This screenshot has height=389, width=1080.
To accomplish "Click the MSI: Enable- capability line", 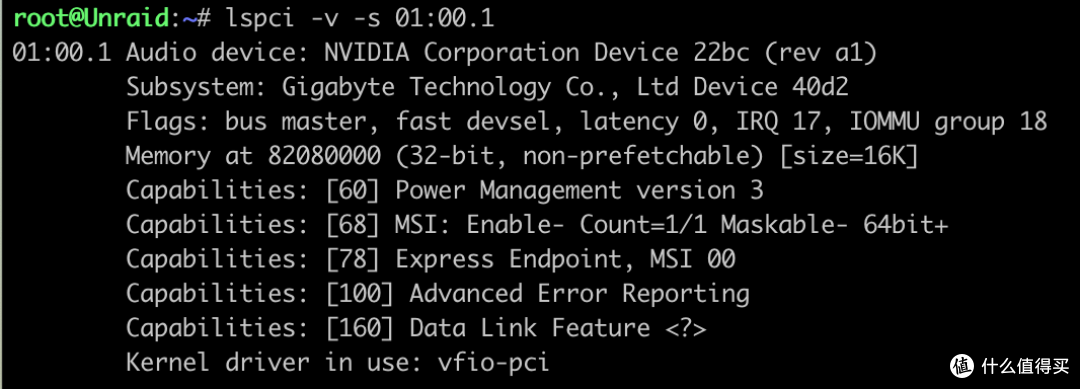I will point(537,225).
